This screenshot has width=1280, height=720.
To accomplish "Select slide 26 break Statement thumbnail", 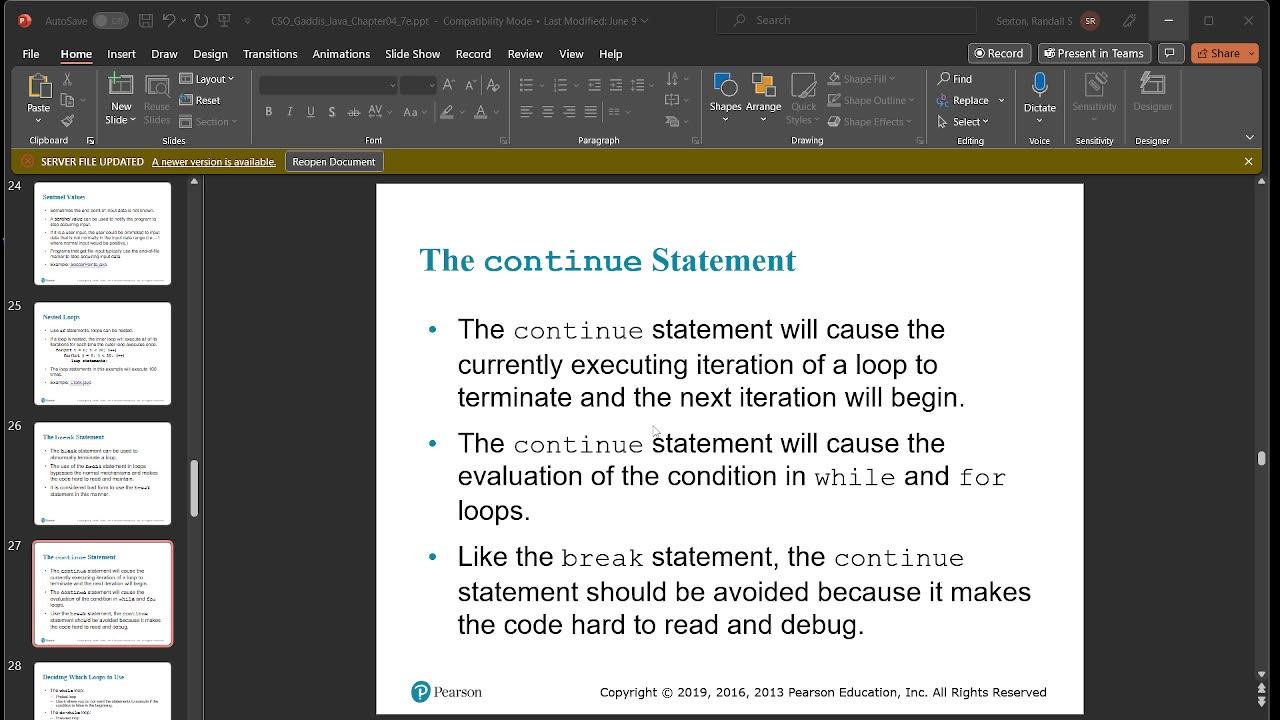I will 103,473.
